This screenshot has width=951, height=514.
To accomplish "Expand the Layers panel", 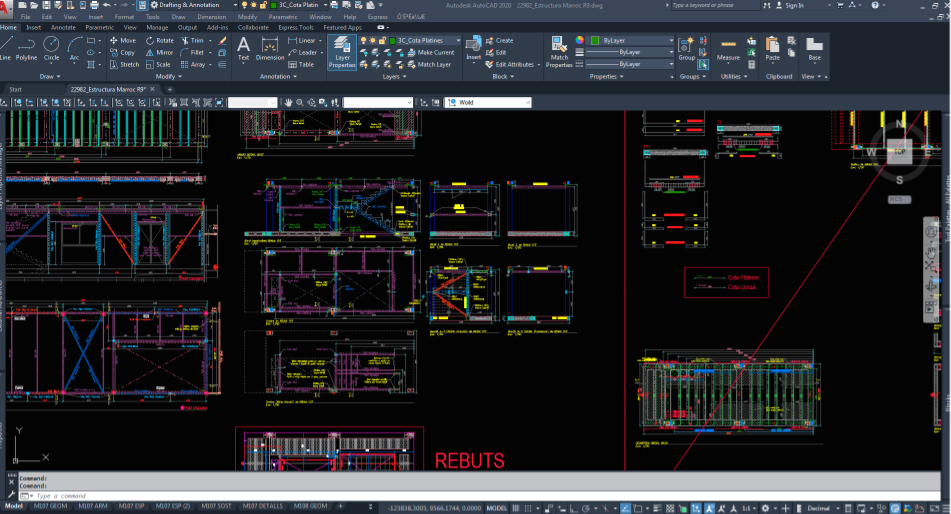I will point(394,76).
